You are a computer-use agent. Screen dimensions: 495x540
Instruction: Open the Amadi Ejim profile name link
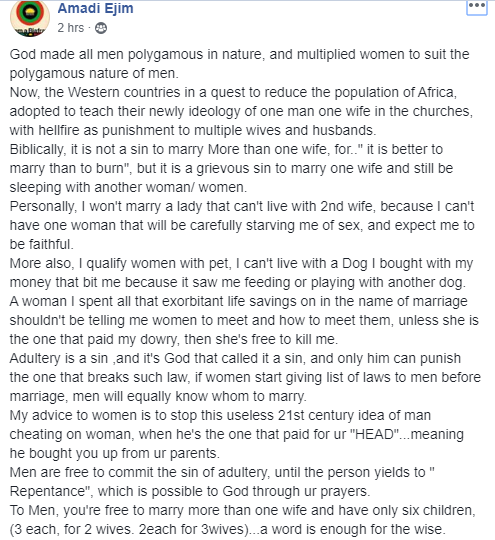[95, 8]
